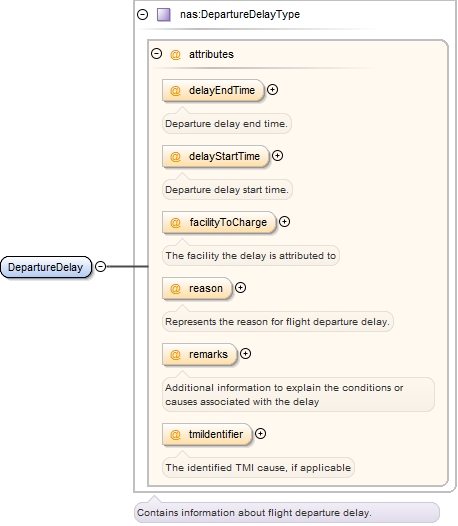Viewport: 458px width, 526px height.
Task: Expand the facilityToCharge attribute
Action: (x=285, y=221)
